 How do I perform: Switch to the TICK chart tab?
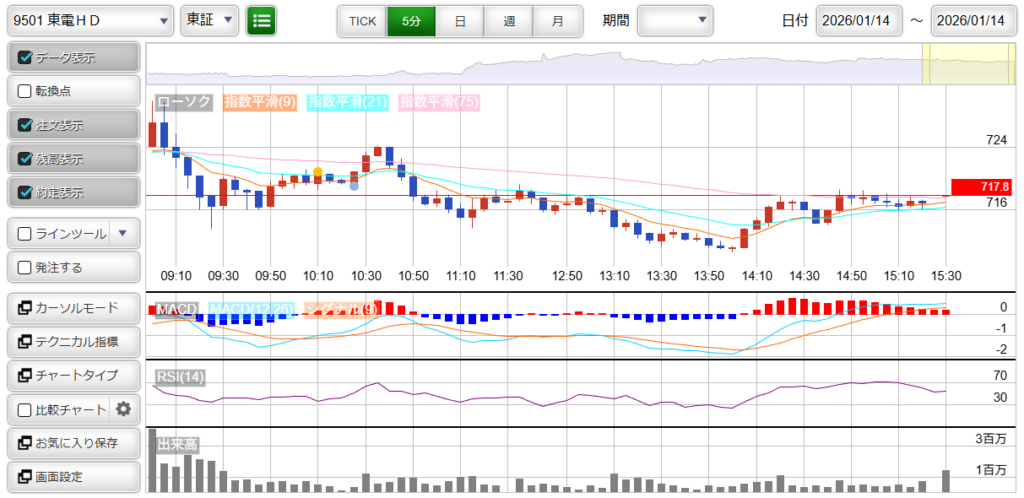tap(362, 20)
